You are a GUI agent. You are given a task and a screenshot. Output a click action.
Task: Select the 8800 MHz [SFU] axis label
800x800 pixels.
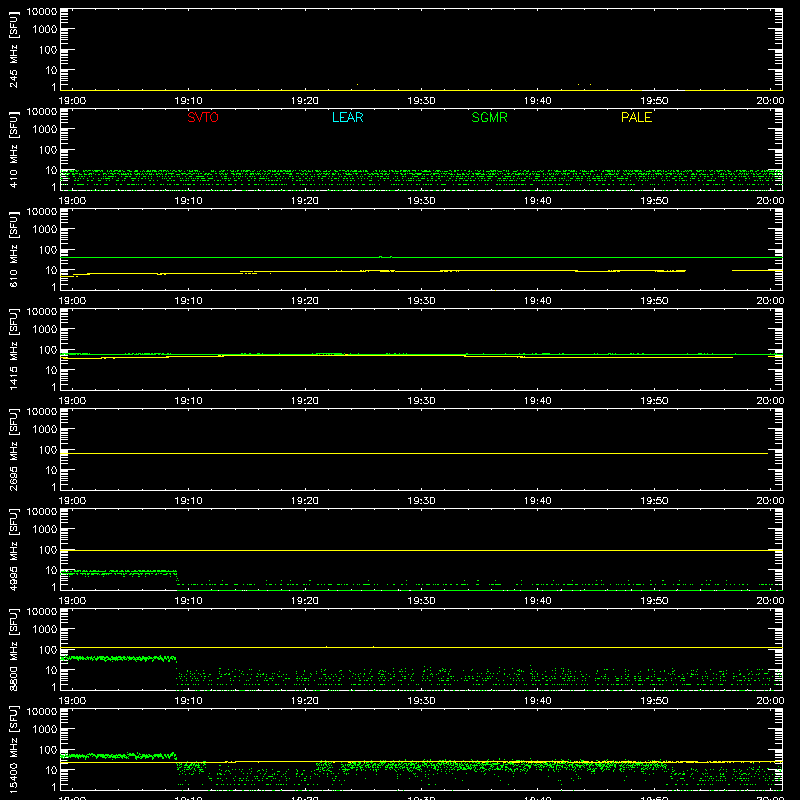click(14, 650)
